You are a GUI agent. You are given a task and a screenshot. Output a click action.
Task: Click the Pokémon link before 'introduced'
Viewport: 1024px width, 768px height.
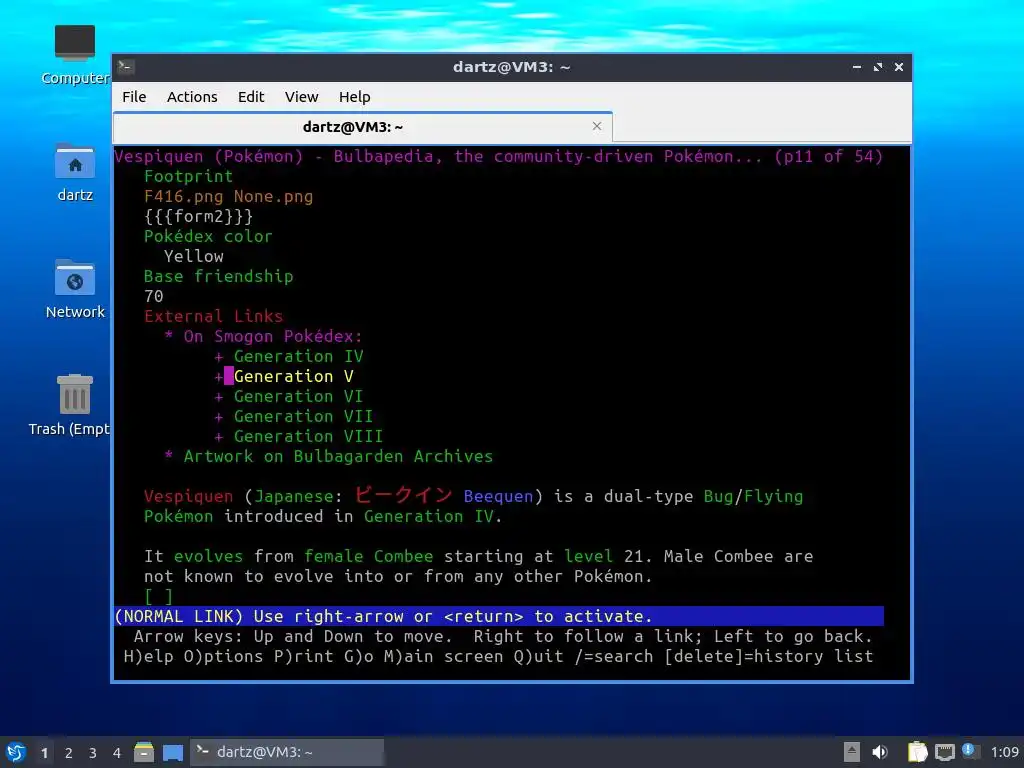tap(178, 517)
